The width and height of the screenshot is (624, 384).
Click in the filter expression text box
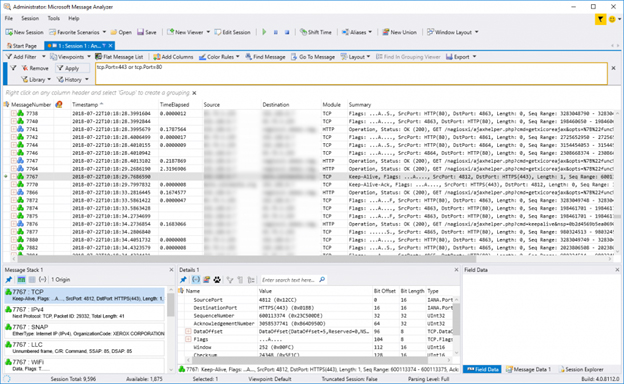coord(351,74)
